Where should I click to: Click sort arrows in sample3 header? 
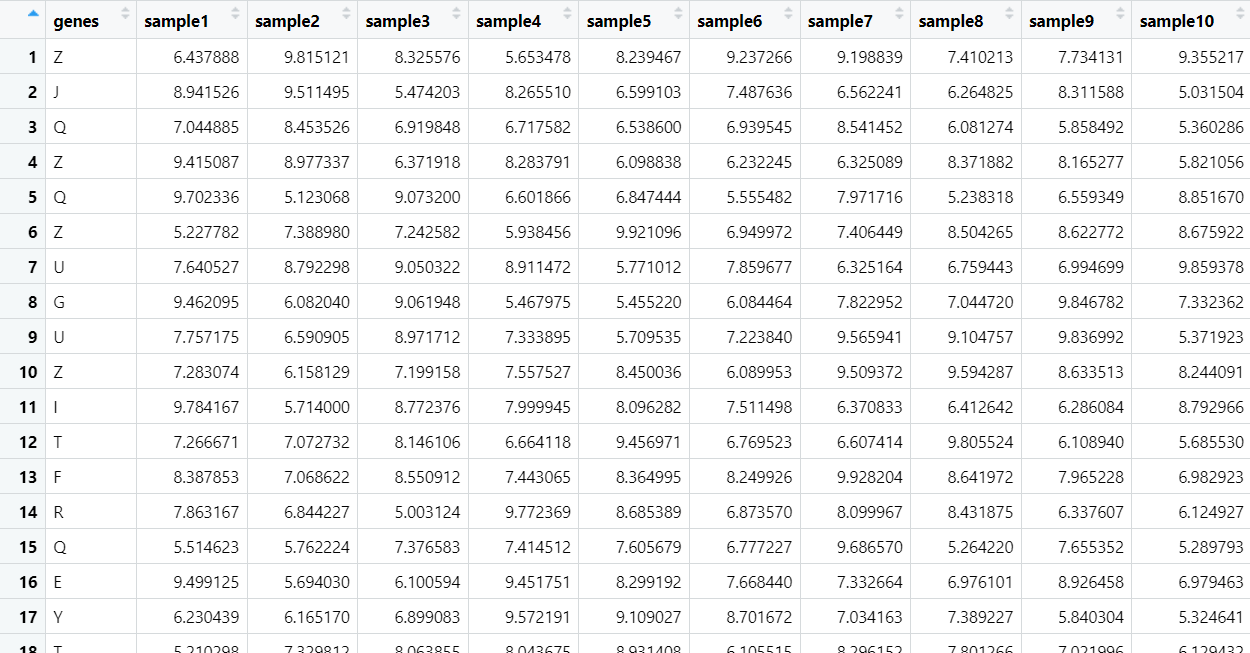pyautogui.click(x=456, y=14)
